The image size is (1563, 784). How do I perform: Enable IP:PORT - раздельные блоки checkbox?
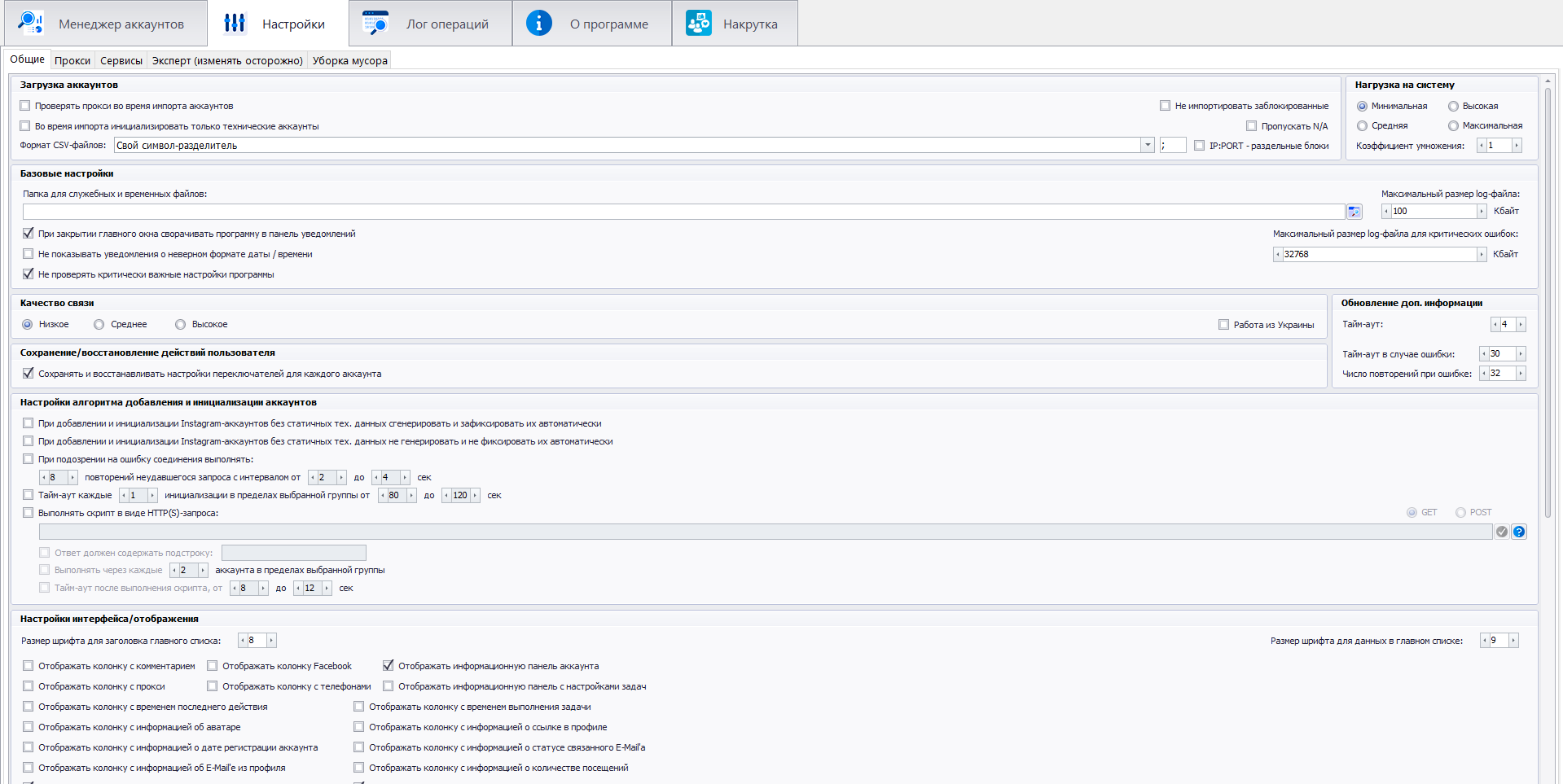pyautogui.click(x=1200, y=146)
